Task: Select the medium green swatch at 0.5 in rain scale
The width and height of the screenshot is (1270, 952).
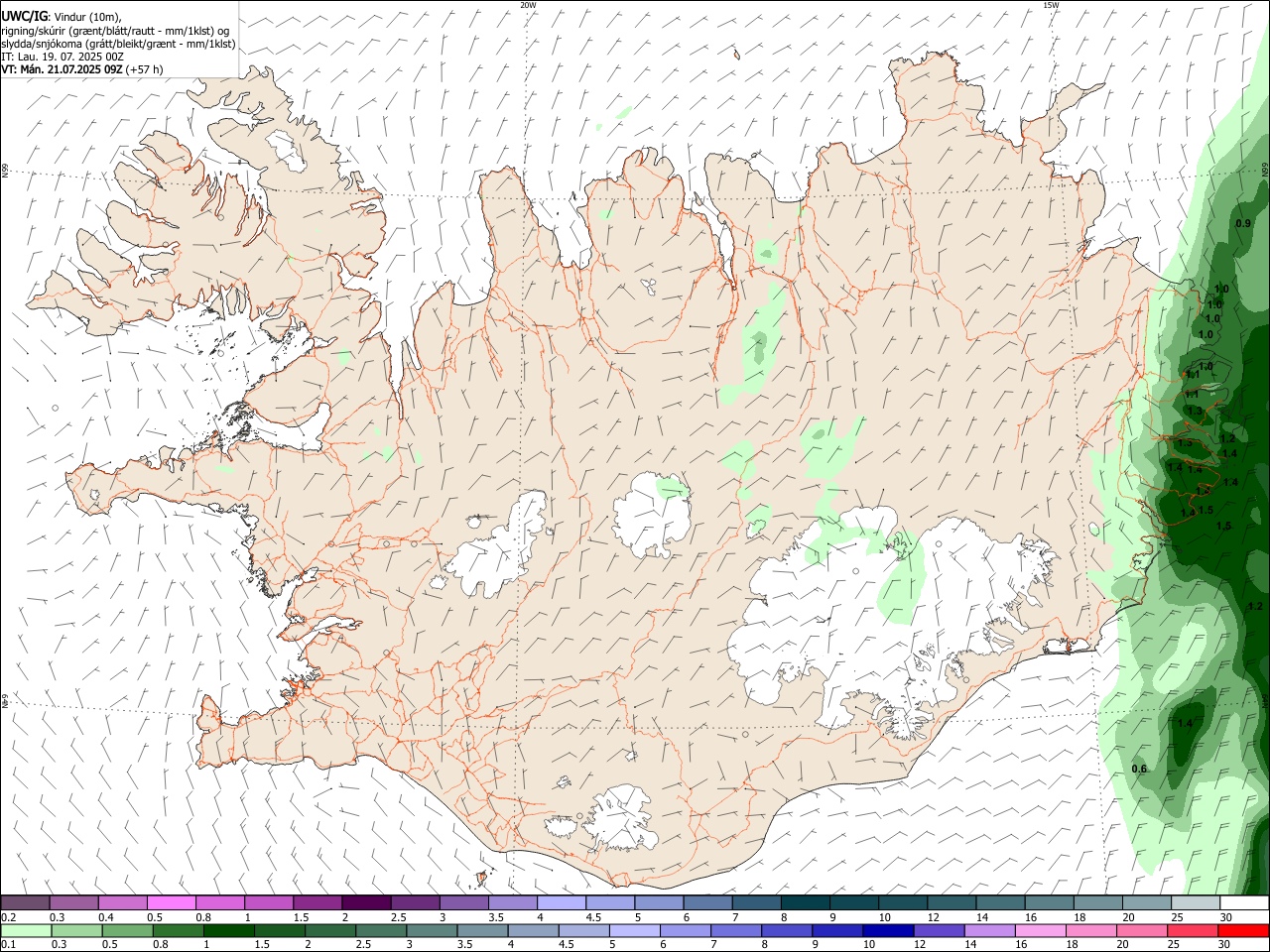Action: pos(126,930)
